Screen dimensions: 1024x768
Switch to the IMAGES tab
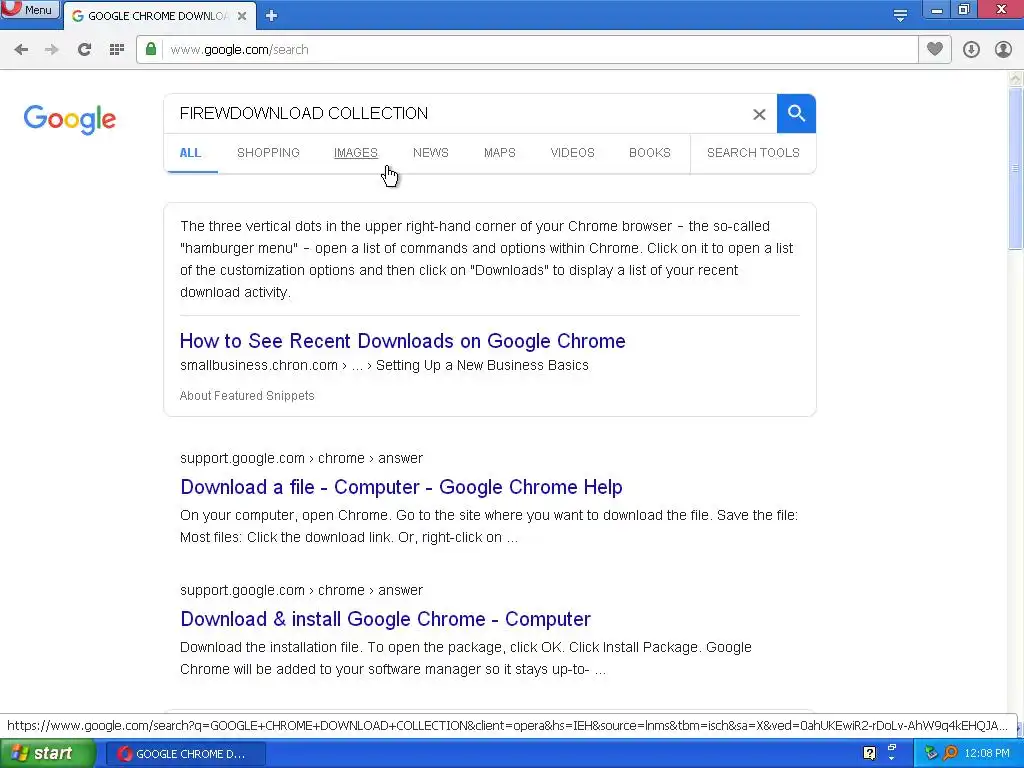click(x=356, y=153)
